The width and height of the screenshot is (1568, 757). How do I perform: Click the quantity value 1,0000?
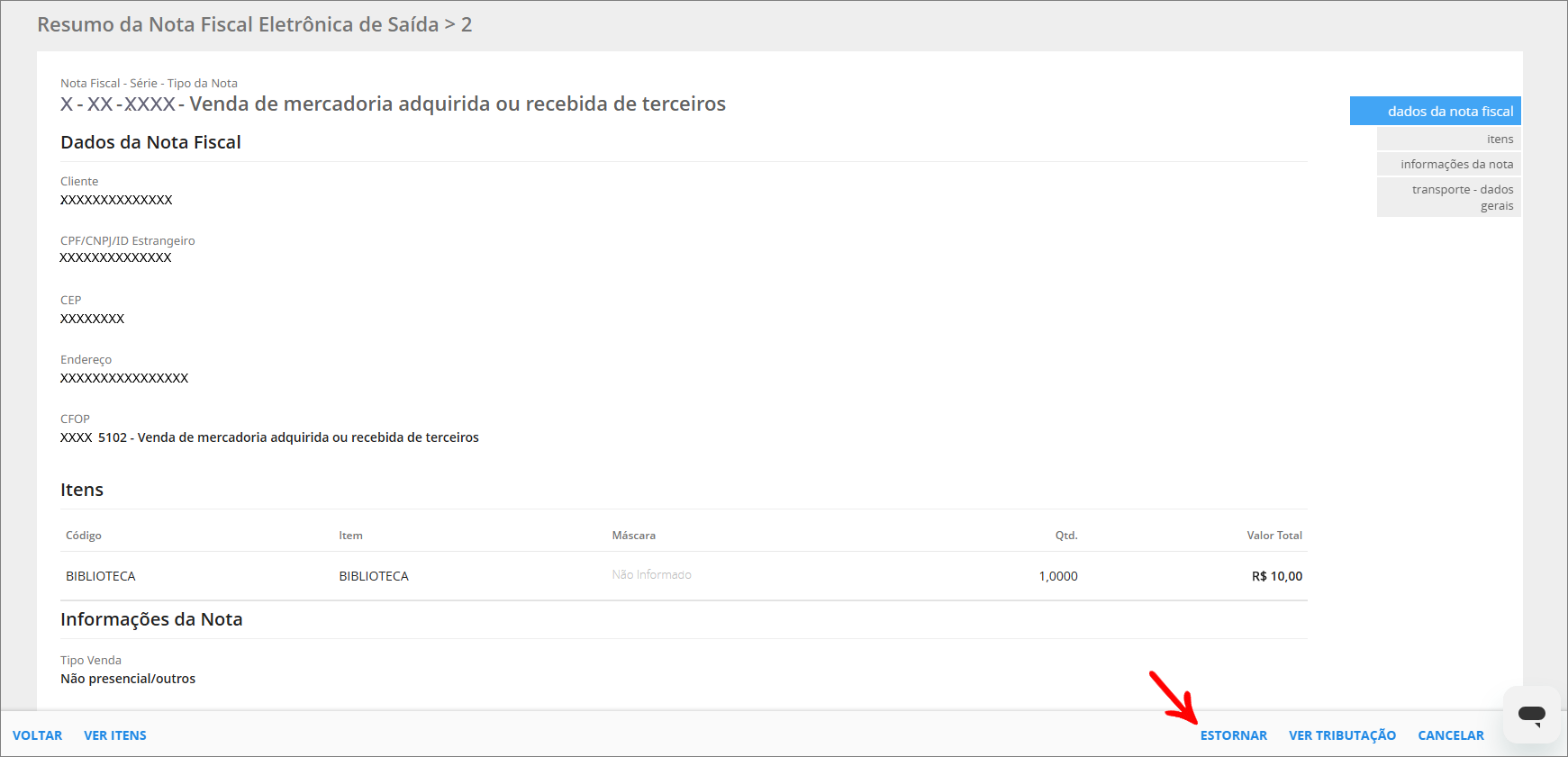coord(1058,576)
